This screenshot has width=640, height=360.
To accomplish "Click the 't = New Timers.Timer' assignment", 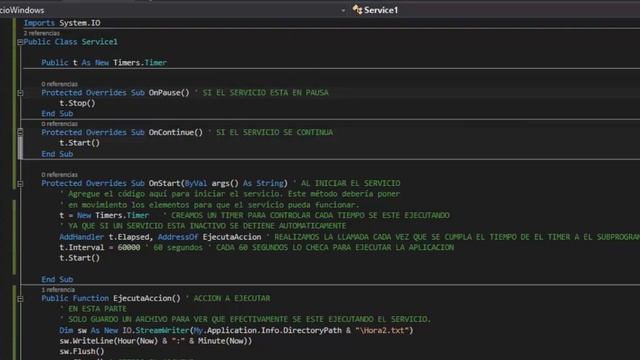I will click(104, 215).
